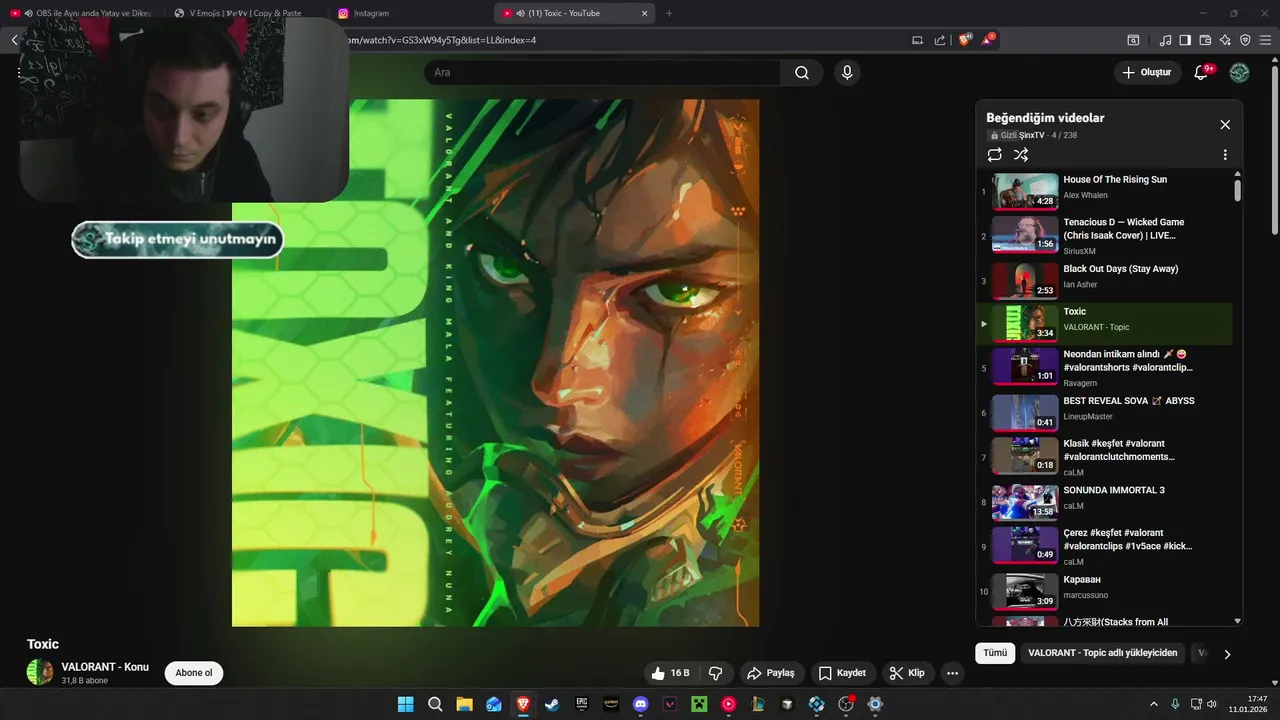Launch Steam from taskbar

(552, 704)
